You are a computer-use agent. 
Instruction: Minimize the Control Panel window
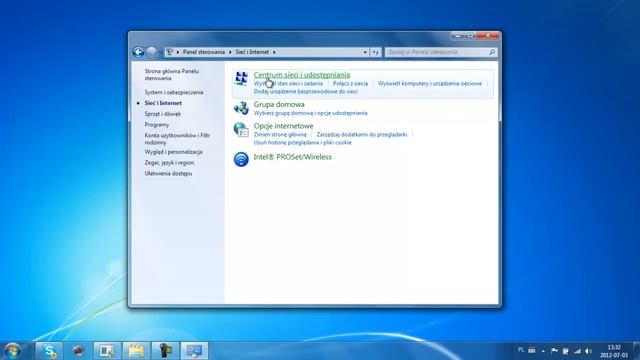[458, 36]
